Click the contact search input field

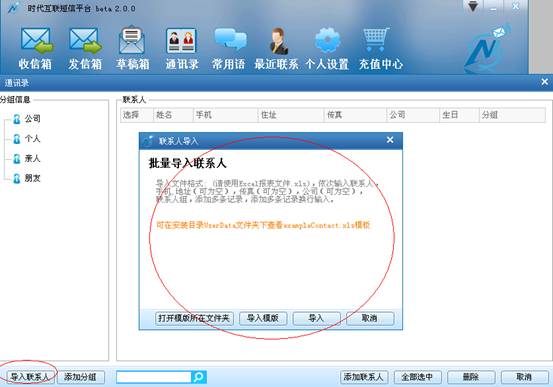[x=154, y=377]
